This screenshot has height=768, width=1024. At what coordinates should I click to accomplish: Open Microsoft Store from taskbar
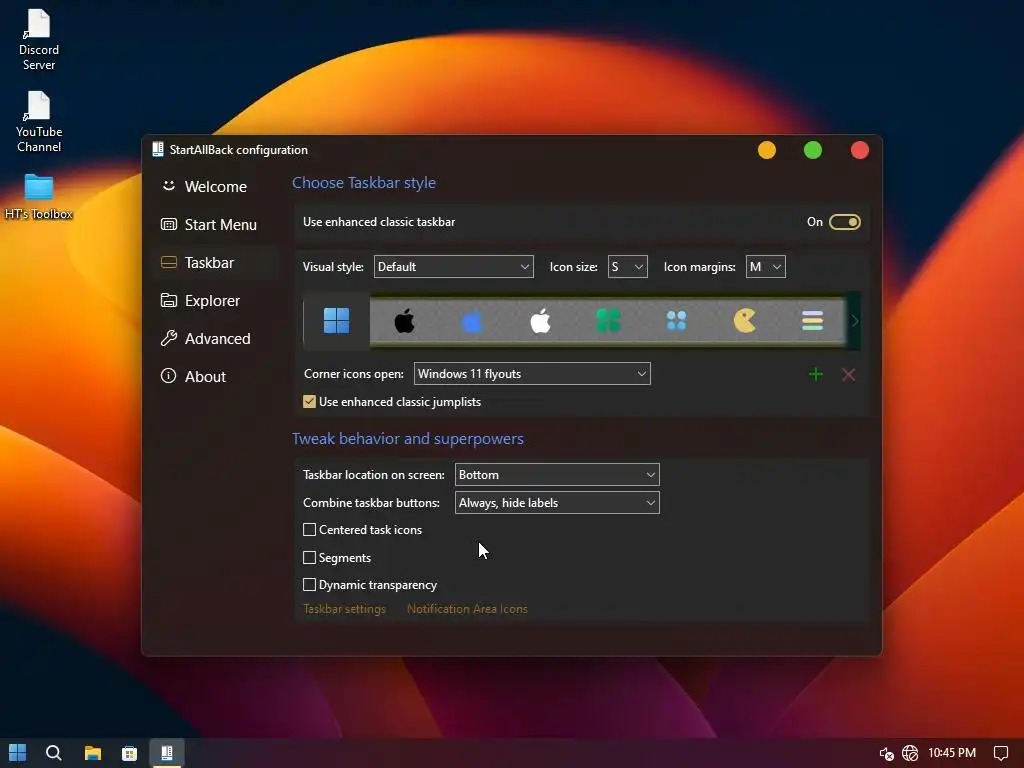coord(129,753)
